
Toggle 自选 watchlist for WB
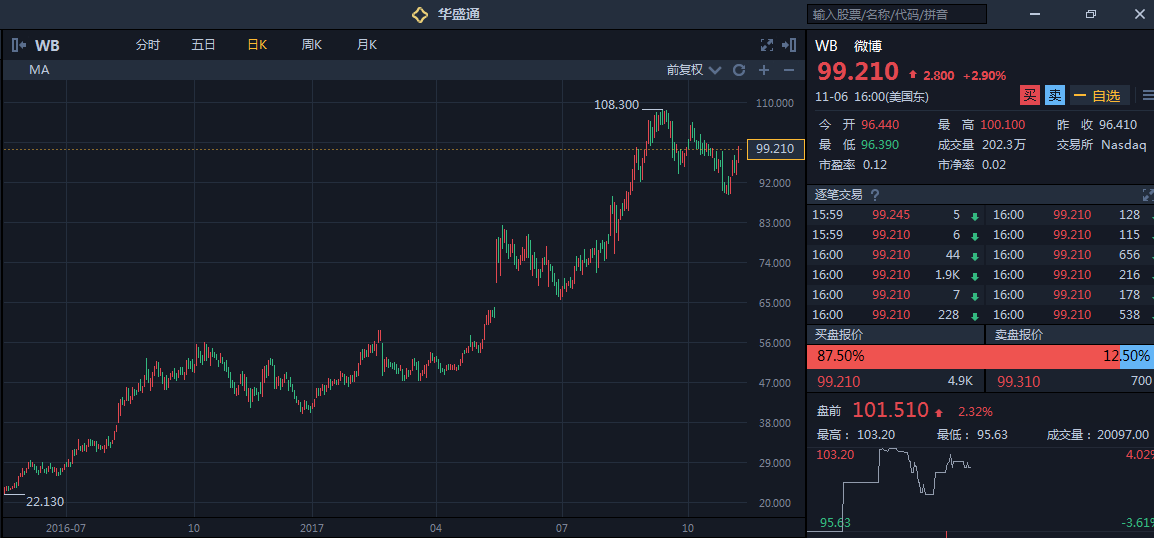point(1099,96)
